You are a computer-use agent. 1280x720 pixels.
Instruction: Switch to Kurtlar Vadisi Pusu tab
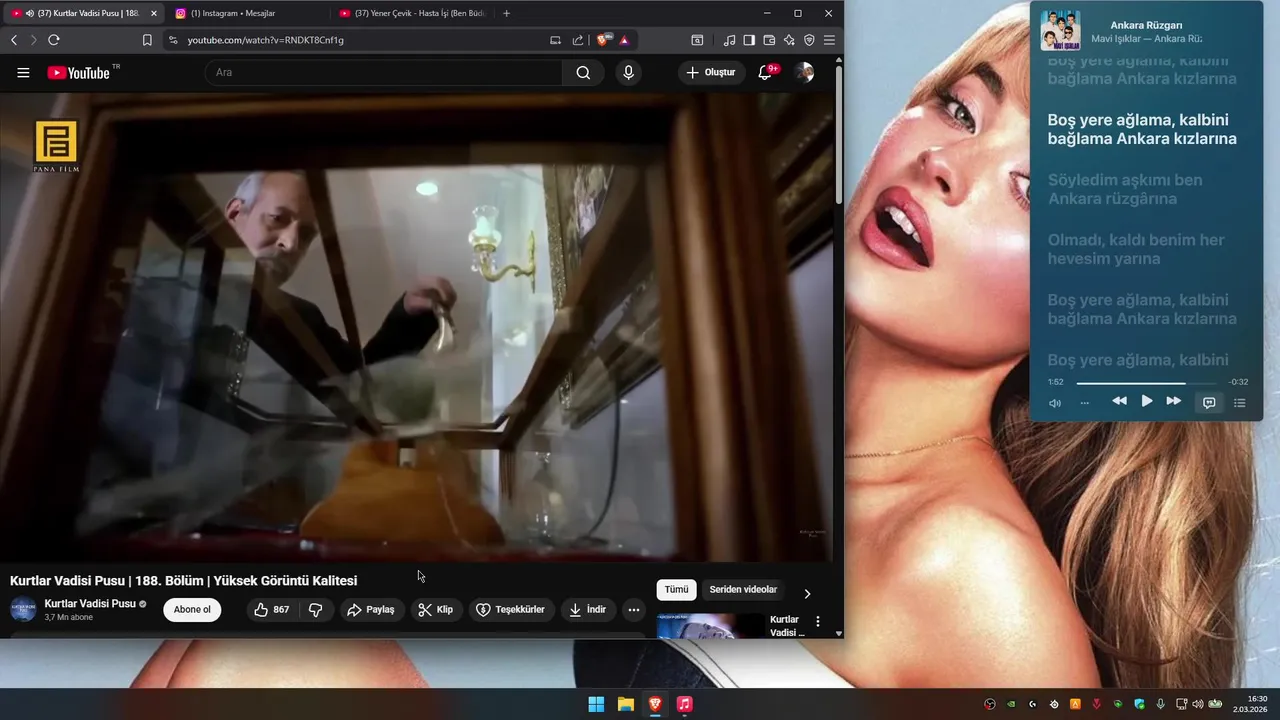[x=82, y=13]
